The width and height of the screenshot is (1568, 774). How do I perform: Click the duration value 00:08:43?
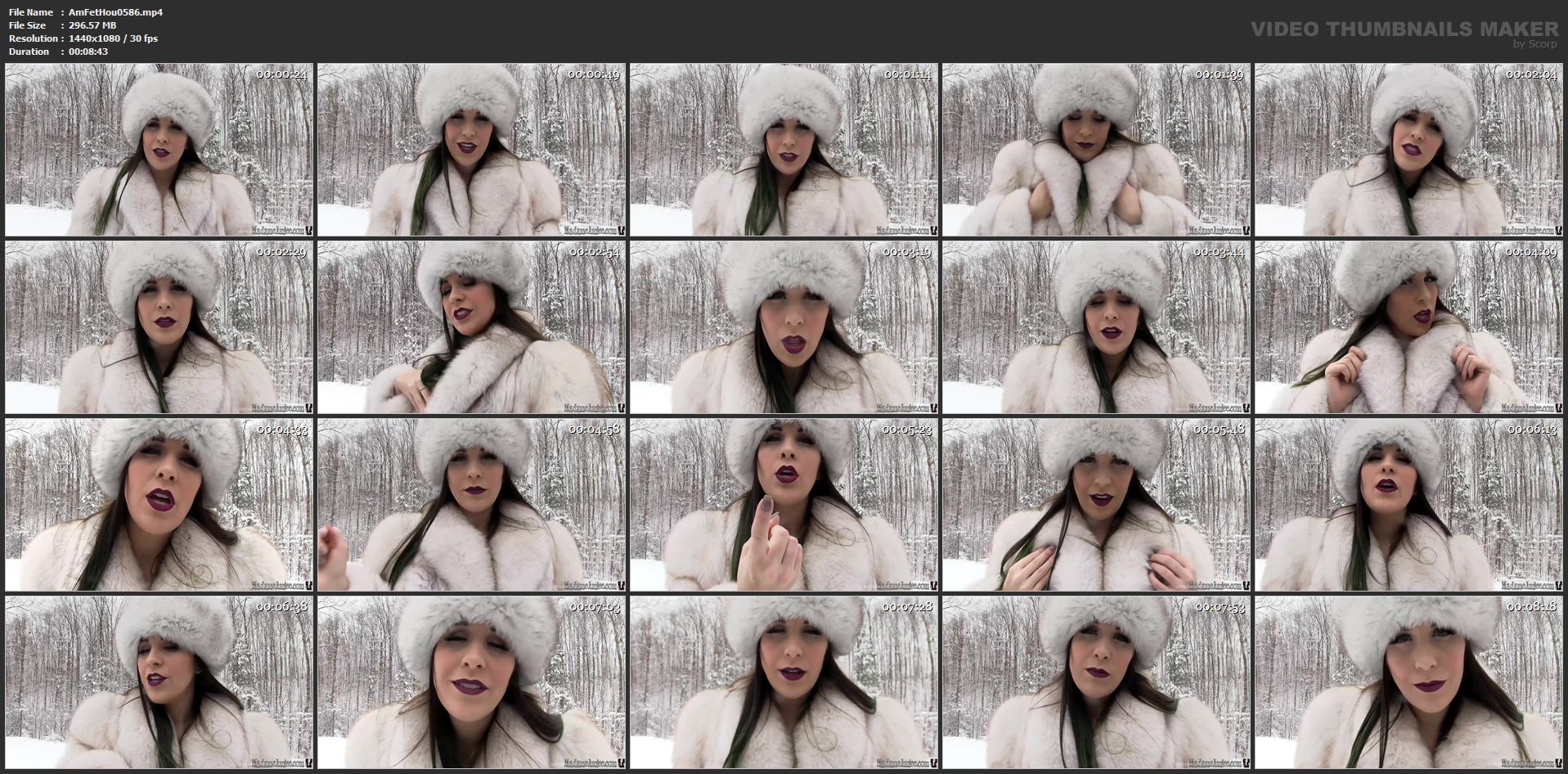88,52
